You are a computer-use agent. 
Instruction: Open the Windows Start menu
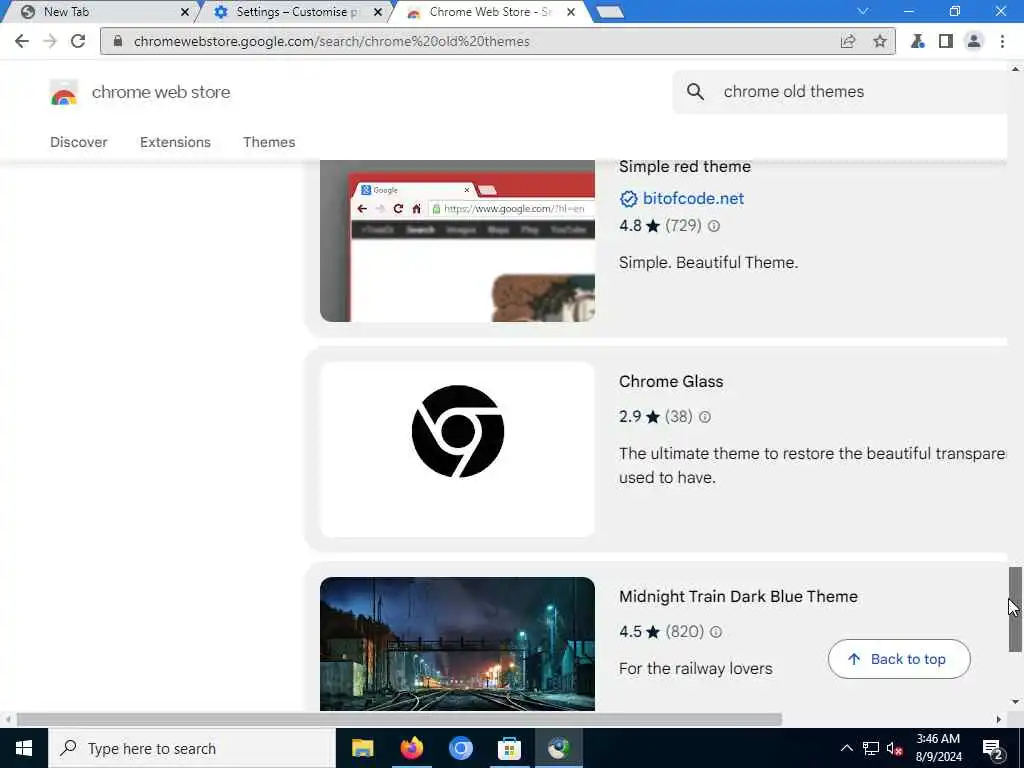[x=24, y=748]
